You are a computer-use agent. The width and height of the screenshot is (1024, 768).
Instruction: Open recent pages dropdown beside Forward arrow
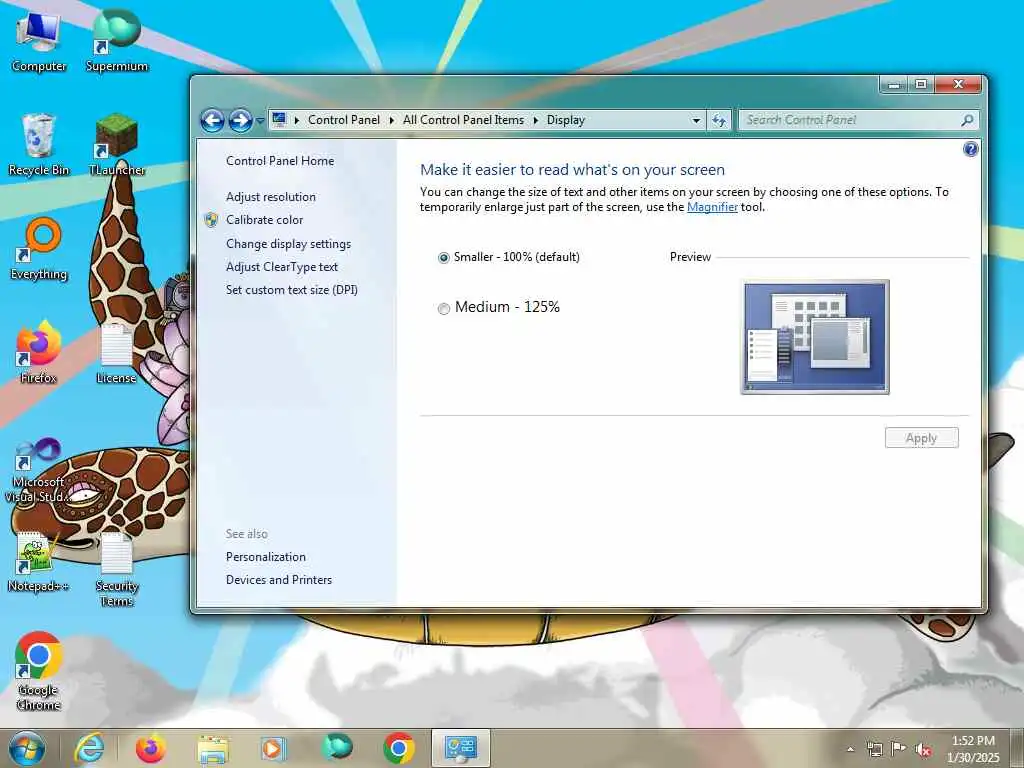point(260,121)
